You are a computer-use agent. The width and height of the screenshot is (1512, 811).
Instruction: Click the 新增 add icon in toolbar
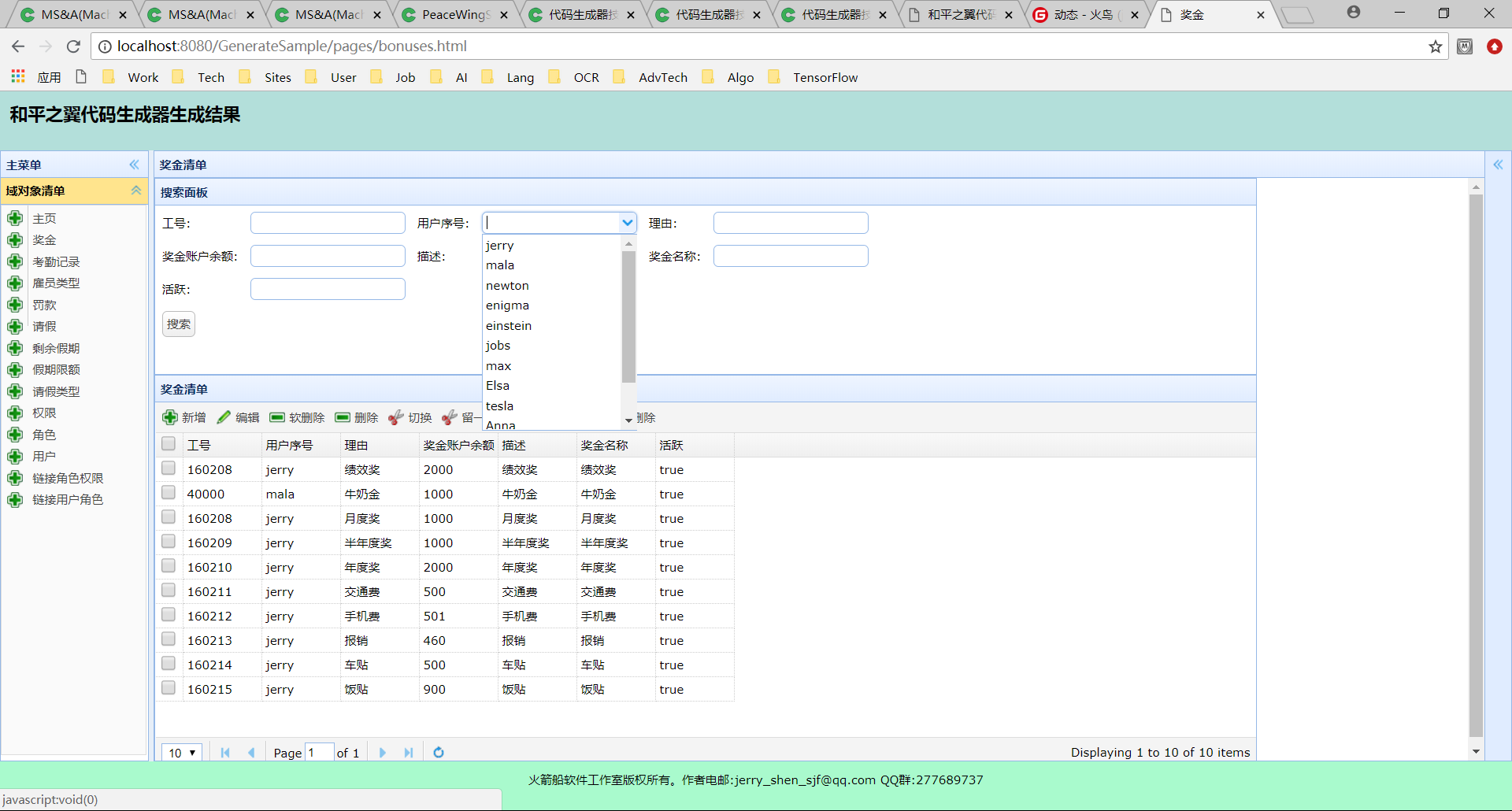(170, 417)
